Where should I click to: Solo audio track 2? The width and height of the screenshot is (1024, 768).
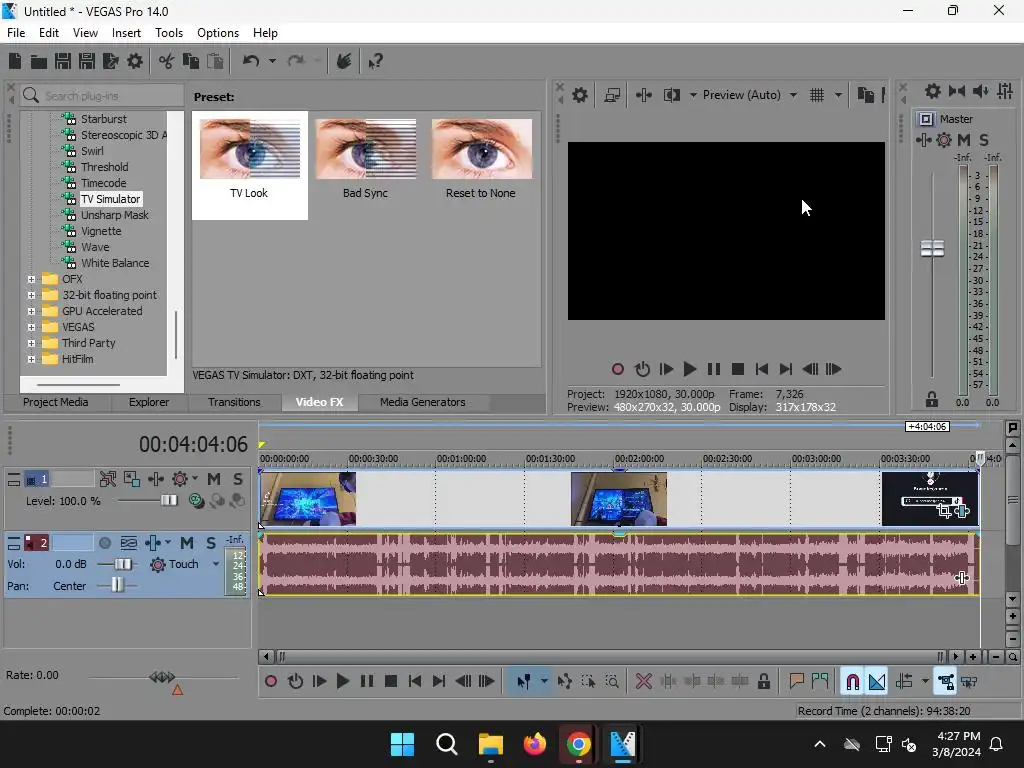click(x=211, y=543)
